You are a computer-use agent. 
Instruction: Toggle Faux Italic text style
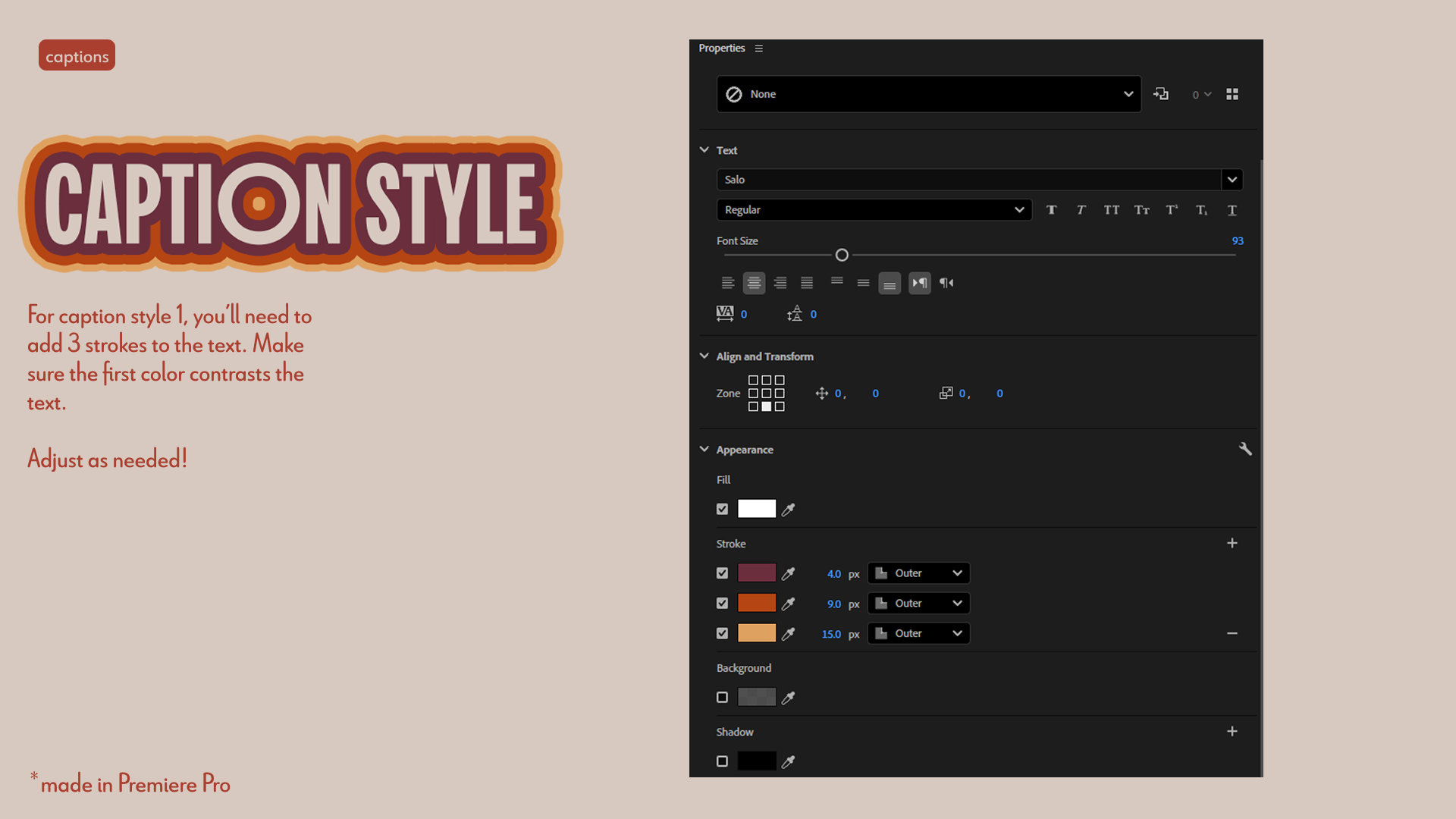click(1081, 210)
